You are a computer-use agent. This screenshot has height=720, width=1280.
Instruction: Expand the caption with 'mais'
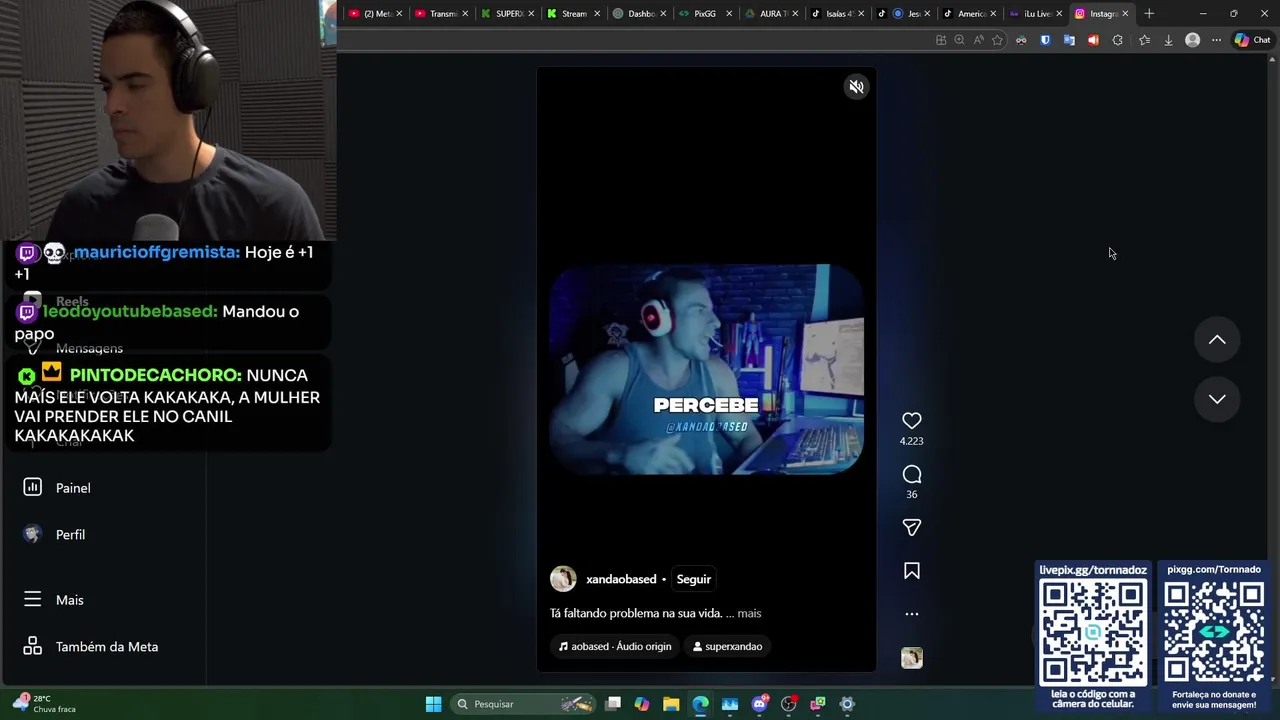click(x=749, y=613)
